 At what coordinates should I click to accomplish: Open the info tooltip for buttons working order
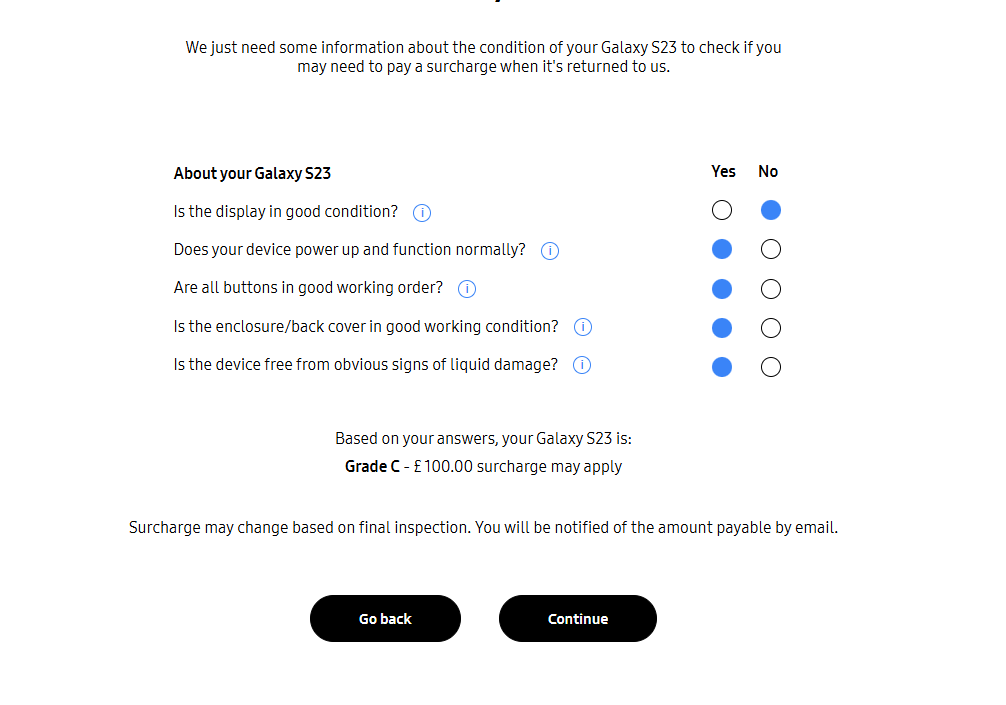(x=466, y=288)
